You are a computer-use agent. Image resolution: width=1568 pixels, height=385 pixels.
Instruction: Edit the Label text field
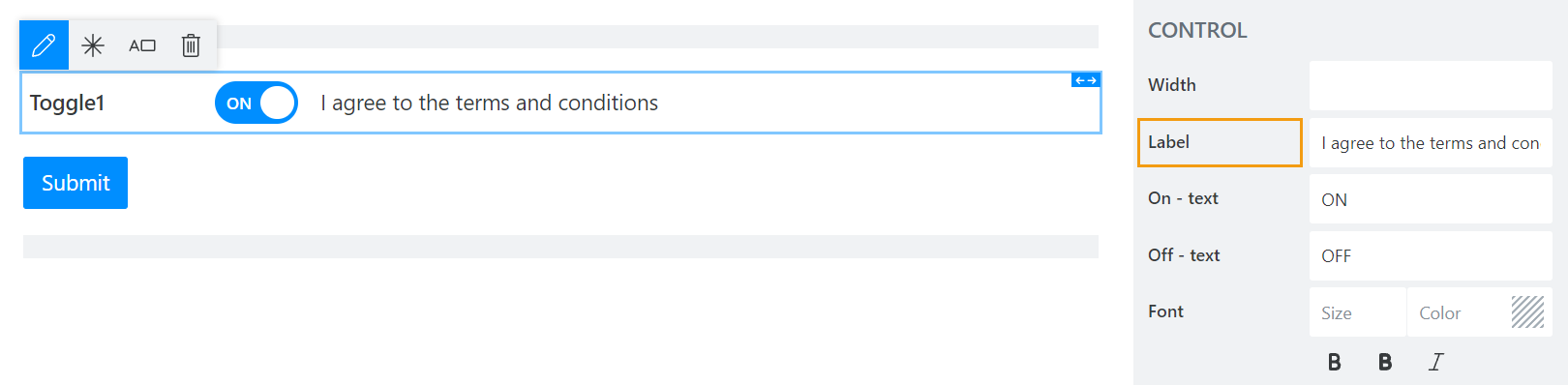(x=1431, y=142)
